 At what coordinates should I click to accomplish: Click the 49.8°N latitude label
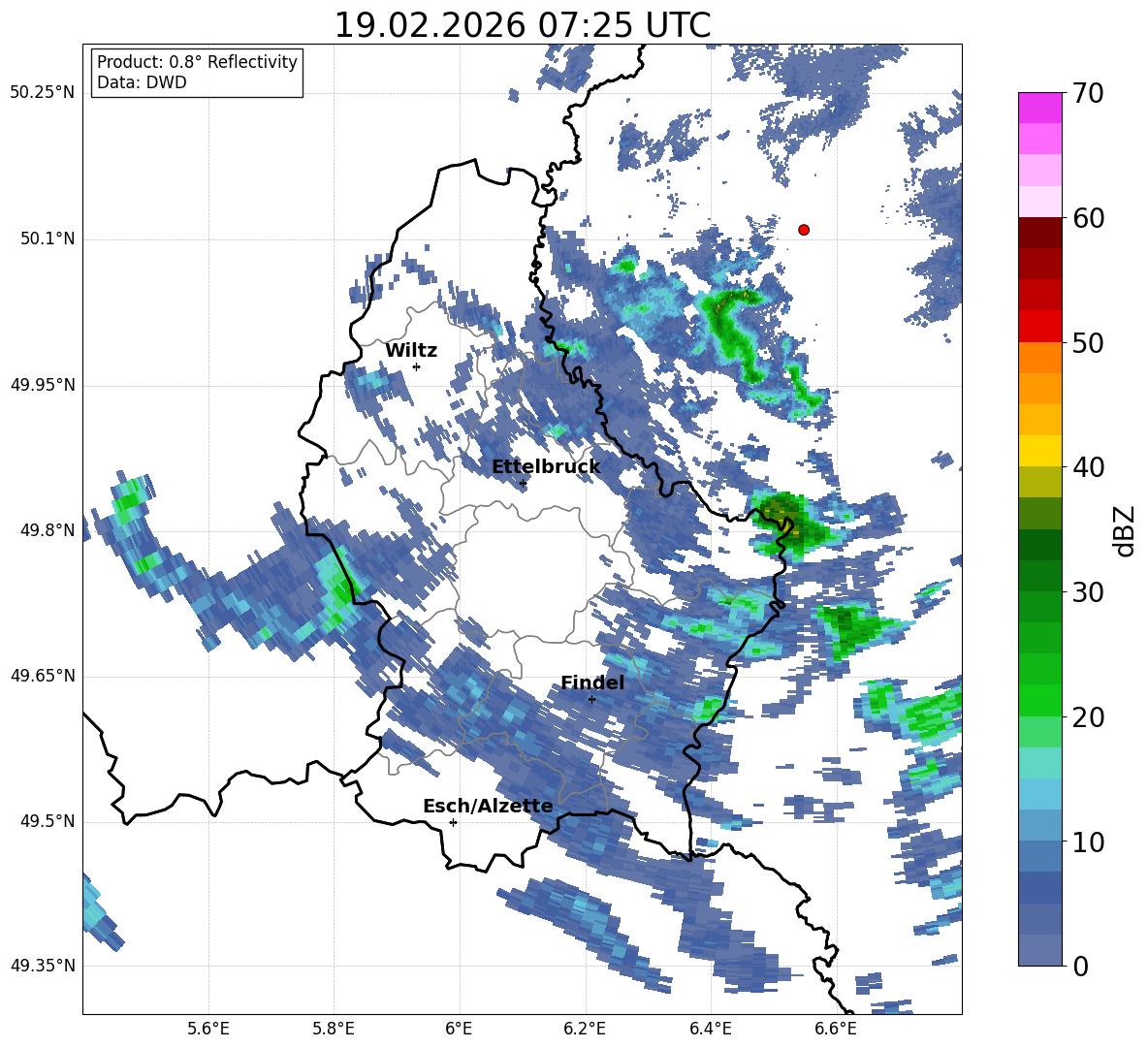coord(48,530)
